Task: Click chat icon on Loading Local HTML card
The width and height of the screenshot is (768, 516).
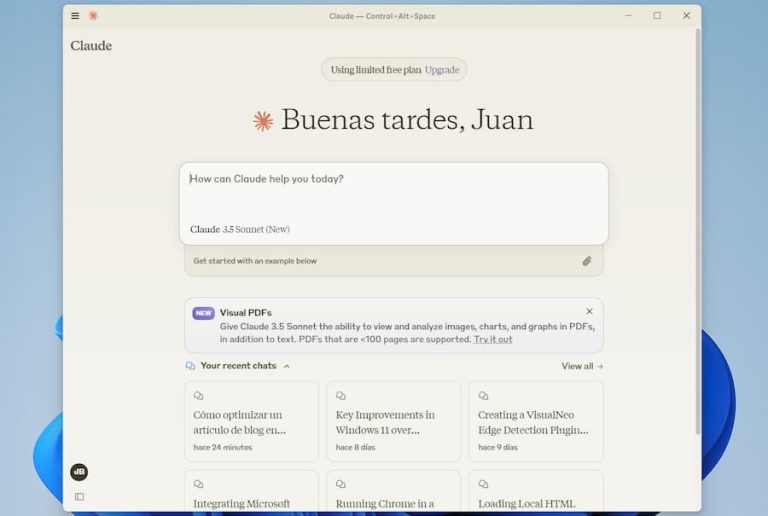Action: tap(483, 484)
